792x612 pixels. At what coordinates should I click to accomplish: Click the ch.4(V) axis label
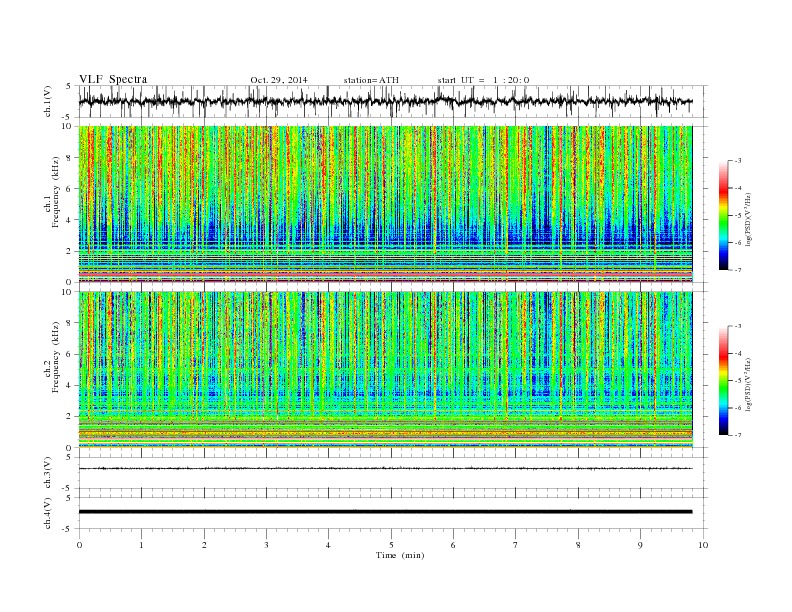[x=48, y=513]
